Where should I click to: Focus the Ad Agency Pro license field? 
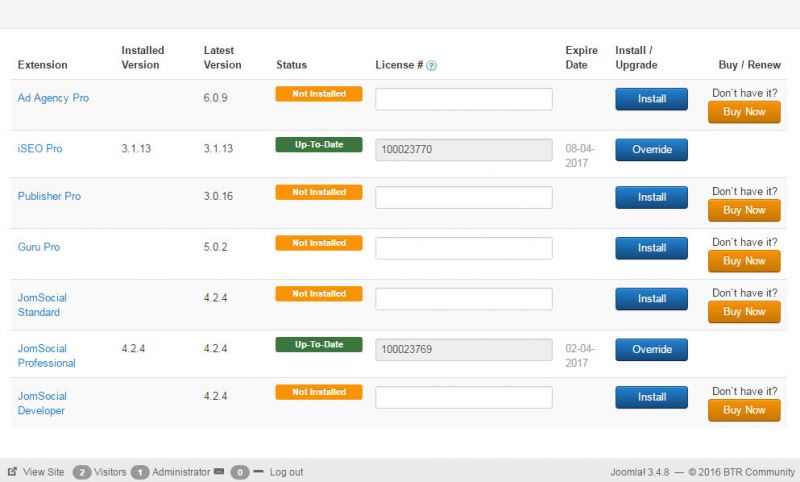click(464, 99)
